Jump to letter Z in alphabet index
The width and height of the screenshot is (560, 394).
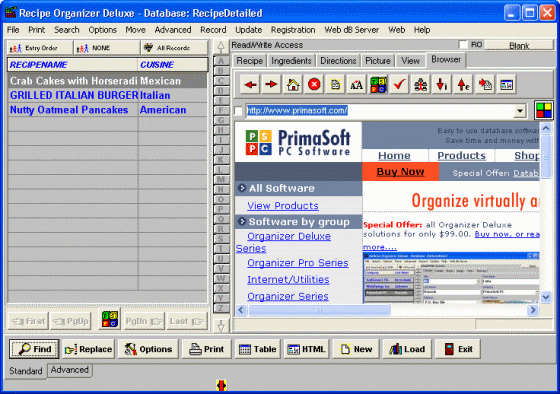(x=221, y=308)
